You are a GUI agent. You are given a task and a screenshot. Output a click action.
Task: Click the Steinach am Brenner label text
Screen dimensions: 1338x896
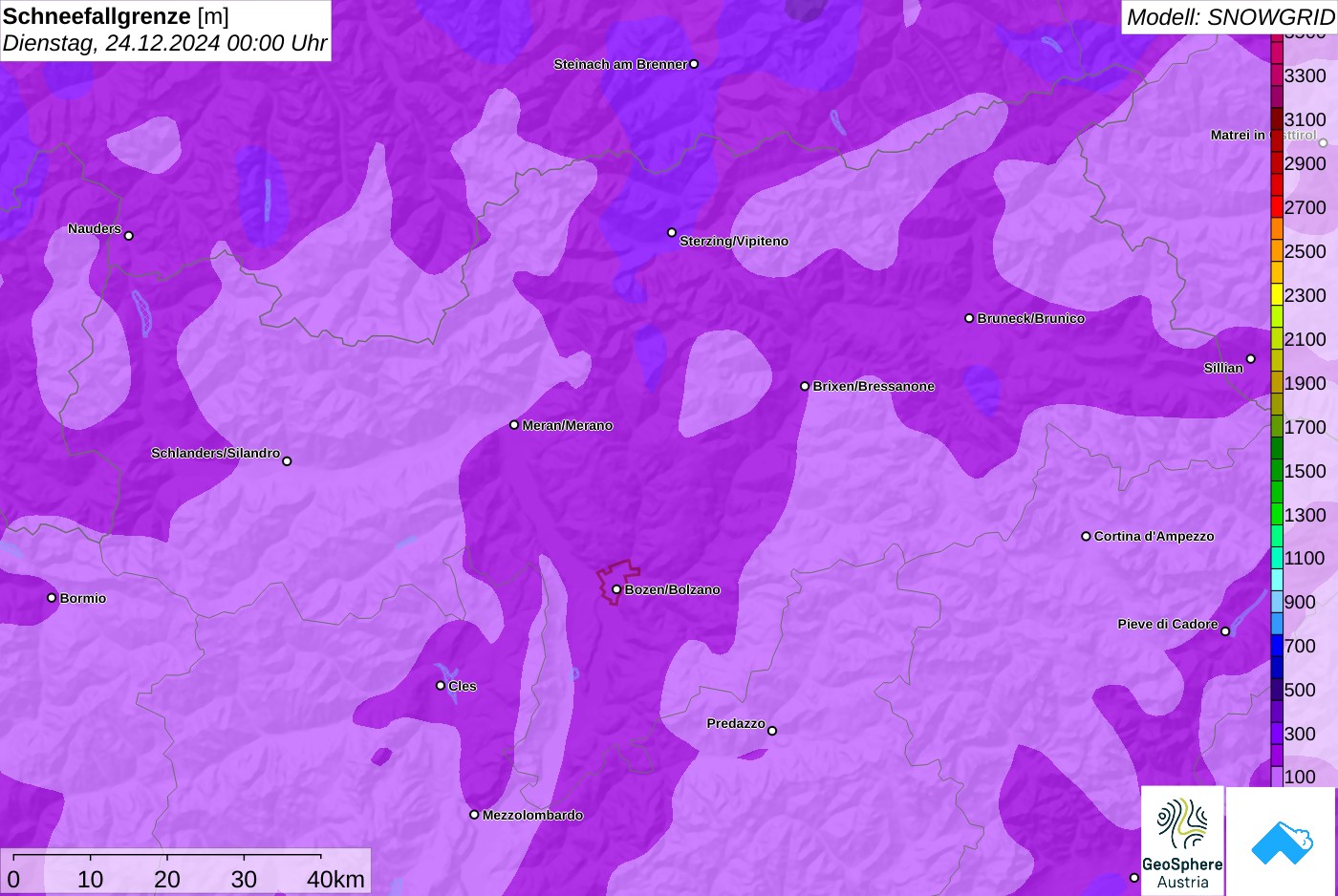(x=620, y=64)
